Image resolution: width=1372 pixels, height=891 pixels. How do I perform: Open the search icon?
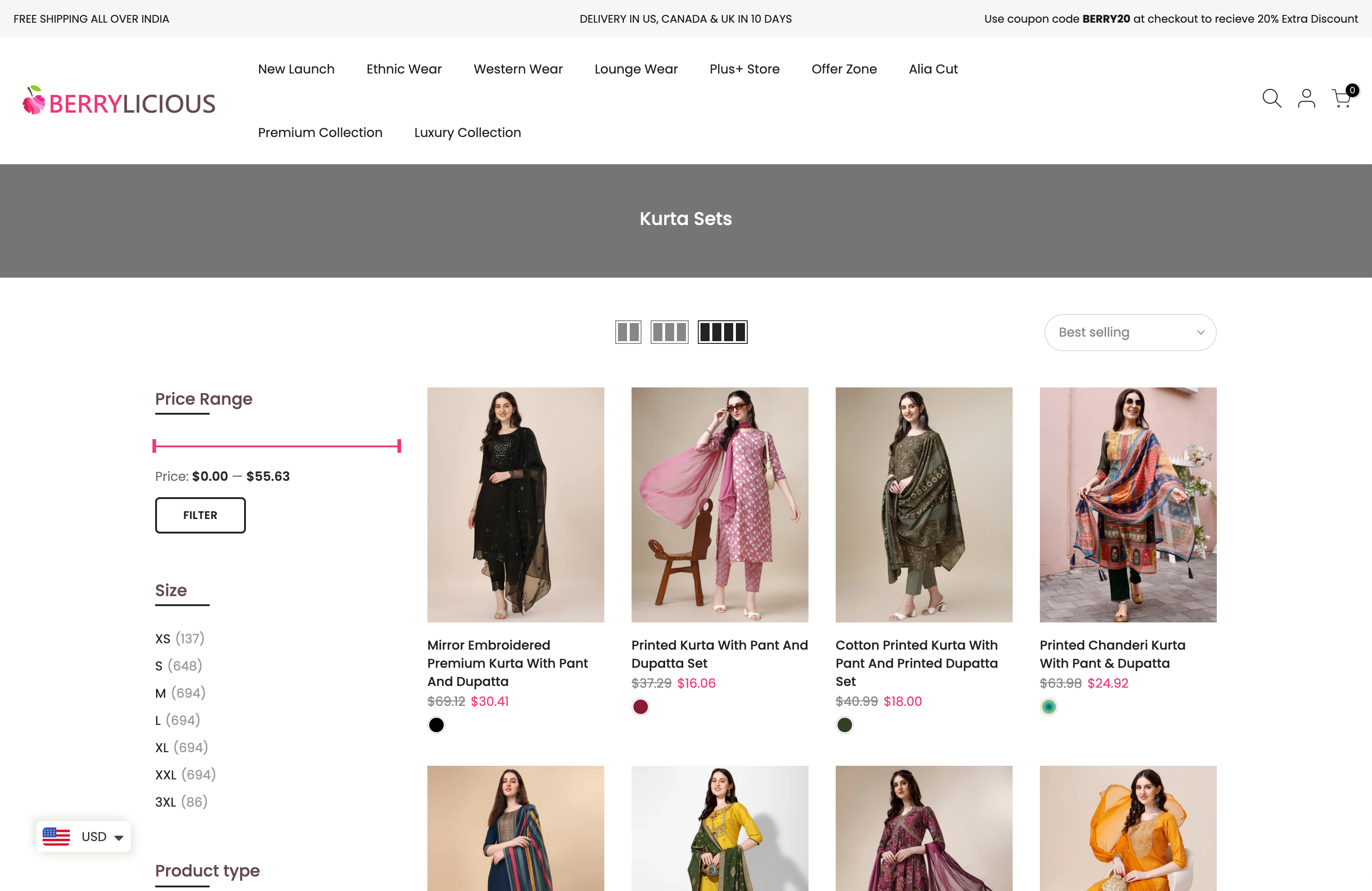pos(1271,98)
